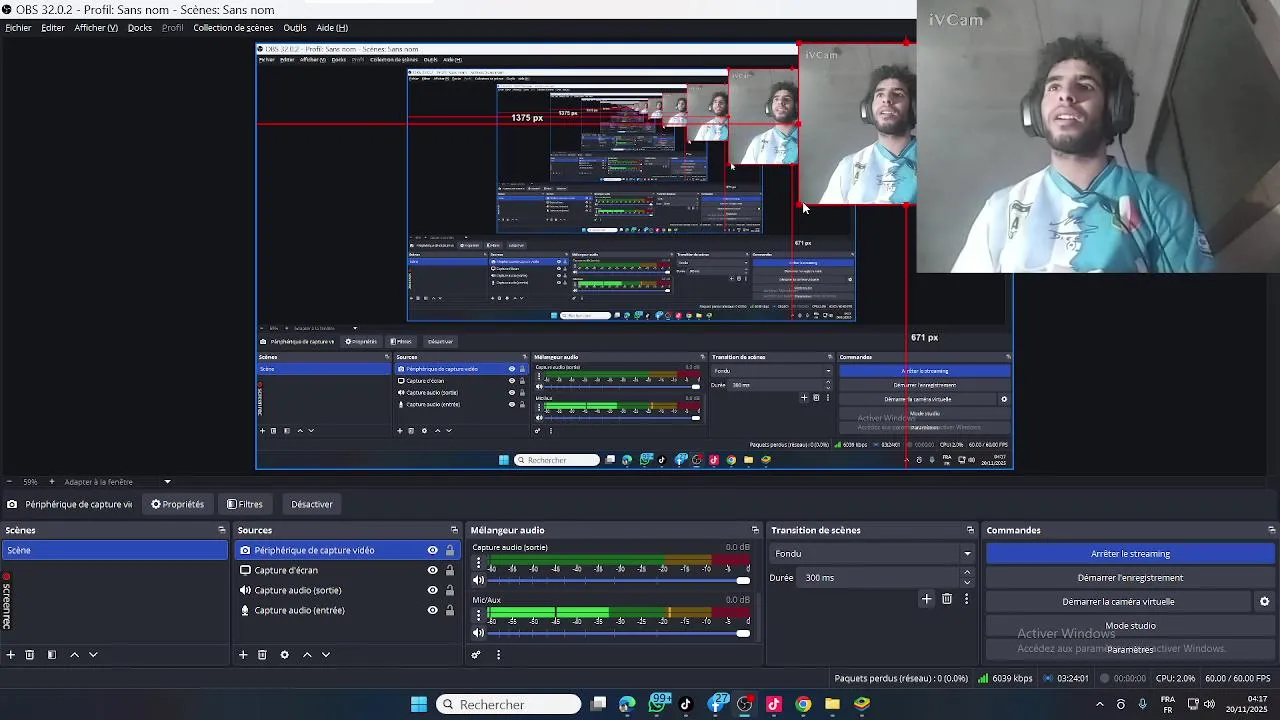Viewport: 1280px width, 720px height.
Task: Add a new scene with the plus icon
Action: [x=11, y=655]
